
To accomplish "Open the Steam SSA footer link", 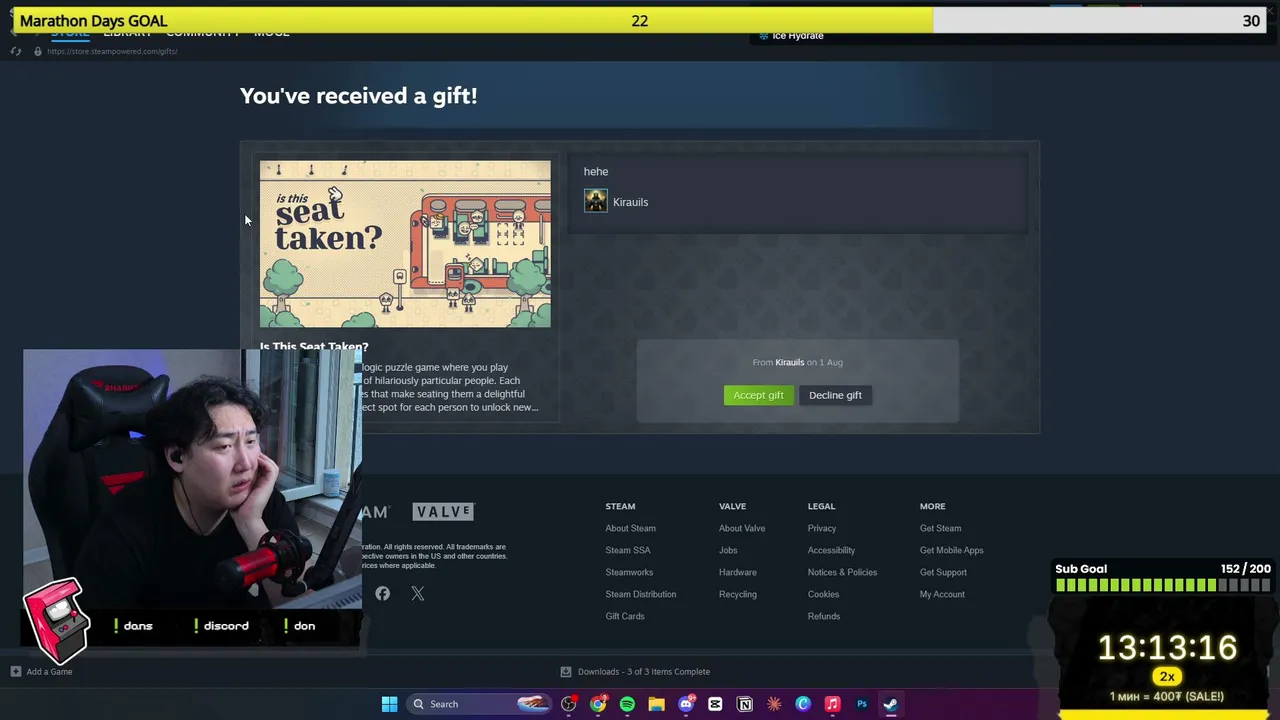I will point(627,550).
